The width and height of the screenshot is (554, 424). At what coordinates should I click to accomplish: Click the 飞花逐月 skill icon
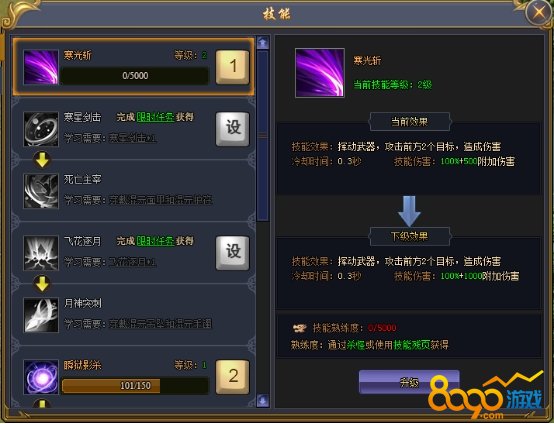41,253
